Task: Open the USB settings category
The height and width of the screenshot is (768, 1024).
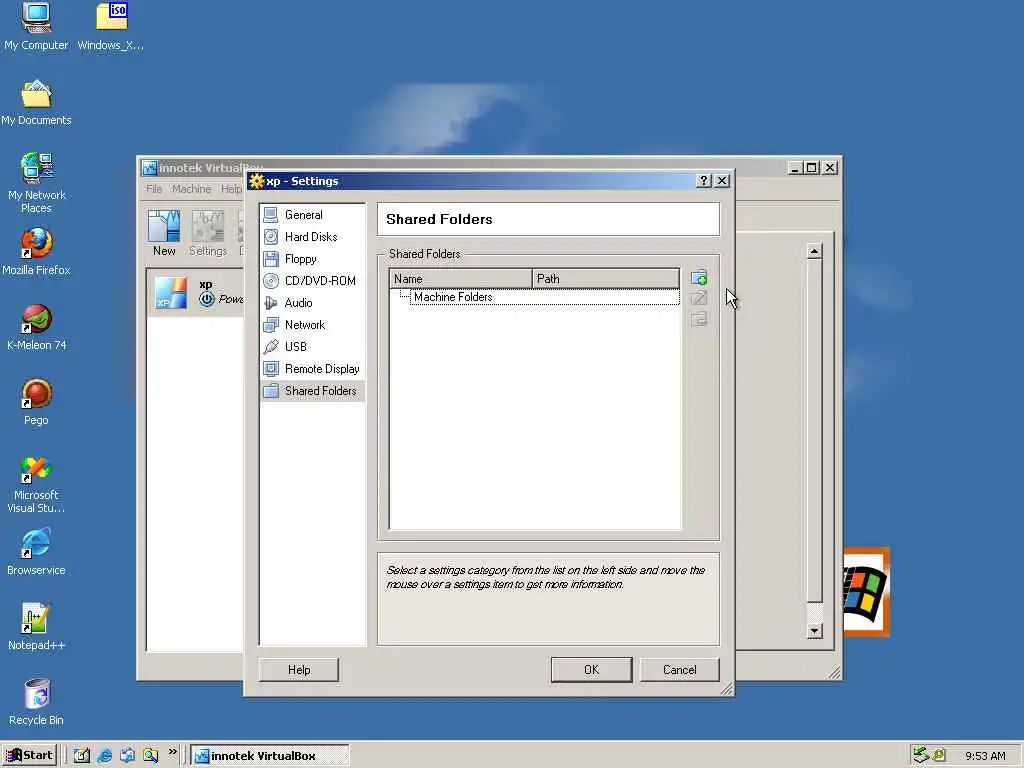Action: (312, 347)
